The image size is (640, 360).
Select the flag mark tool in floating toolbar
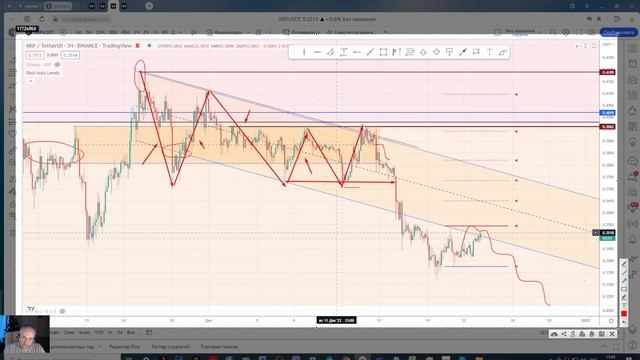click(476, 52)
